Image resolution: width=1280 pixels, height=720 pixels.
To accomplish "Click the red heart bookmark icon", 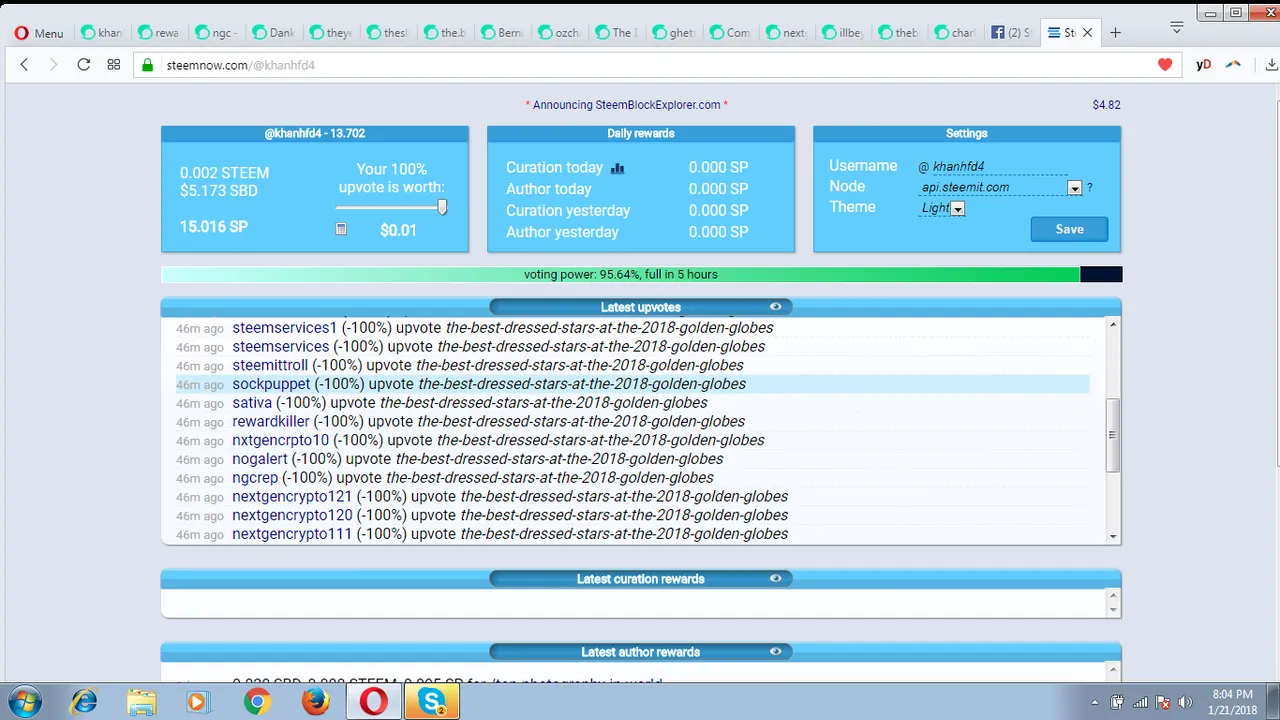I will click(1165, 64).
